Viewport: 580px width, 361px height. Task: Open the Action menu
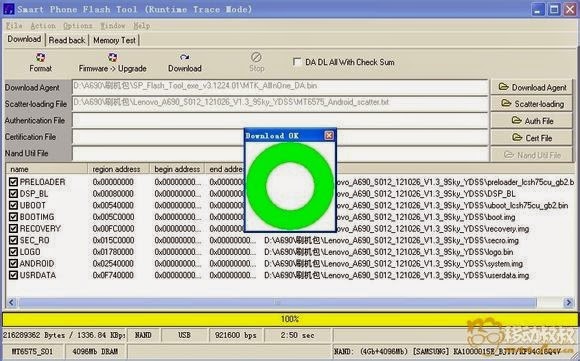43,26
